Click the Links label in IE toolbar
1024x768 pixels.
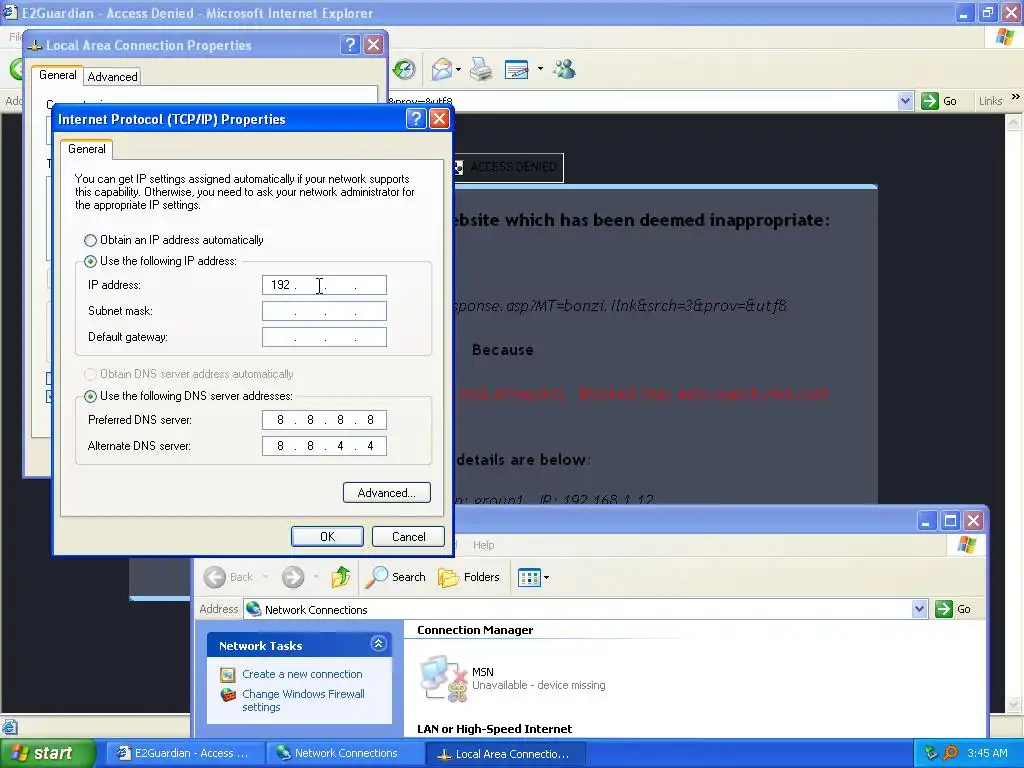[x=990, y=101]
